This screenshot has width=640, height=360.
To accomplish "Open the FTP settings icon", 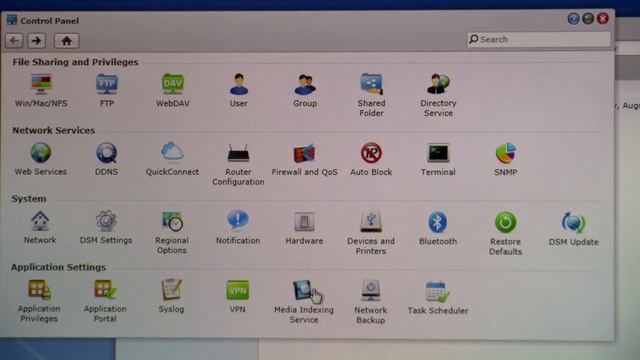I will [107, 84].
